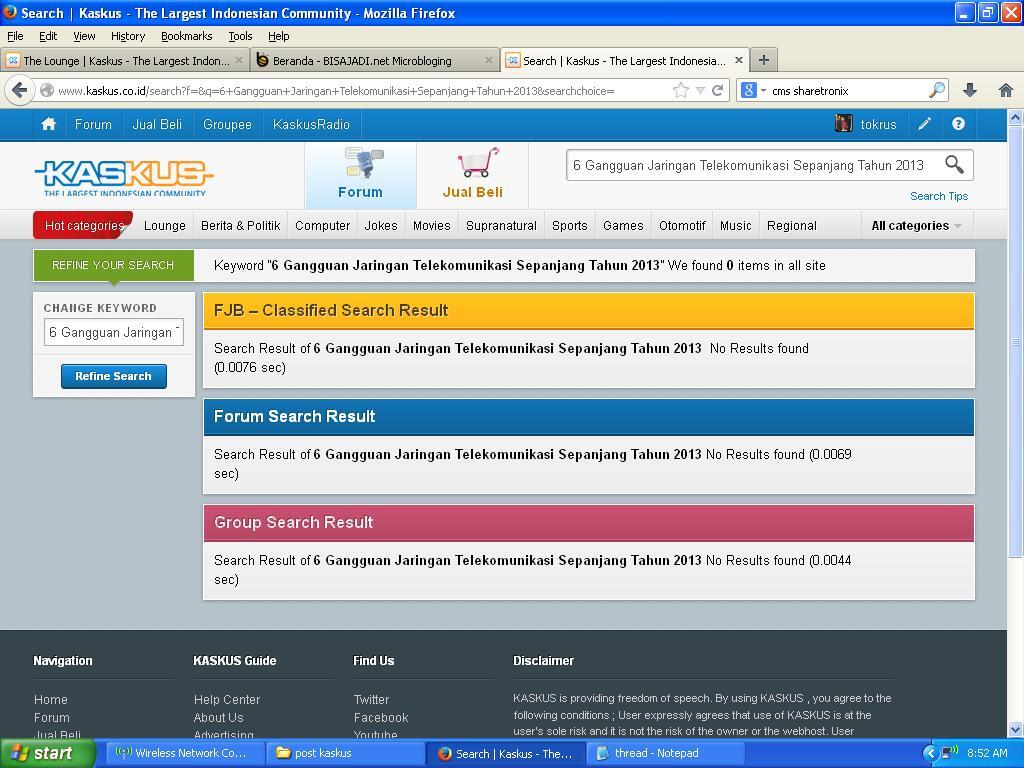Open the Help menu
The image size is (1024, 768).
click(278, 36)
